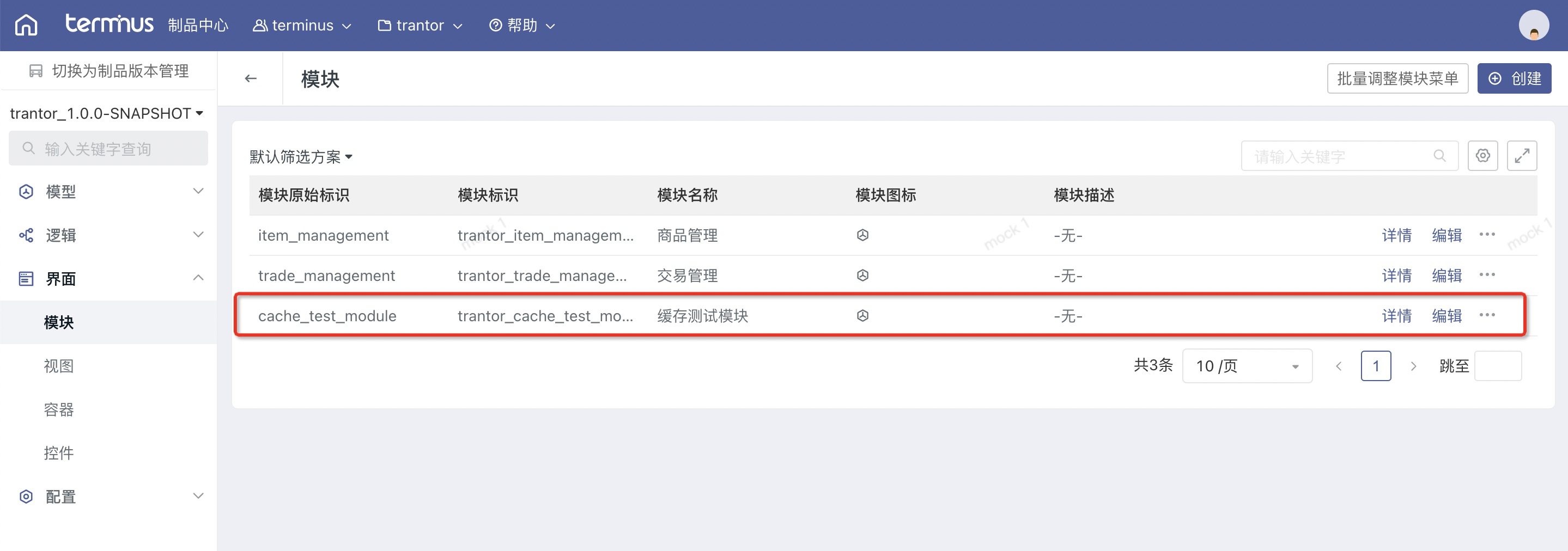Open more actions for item_management row

1486,235
